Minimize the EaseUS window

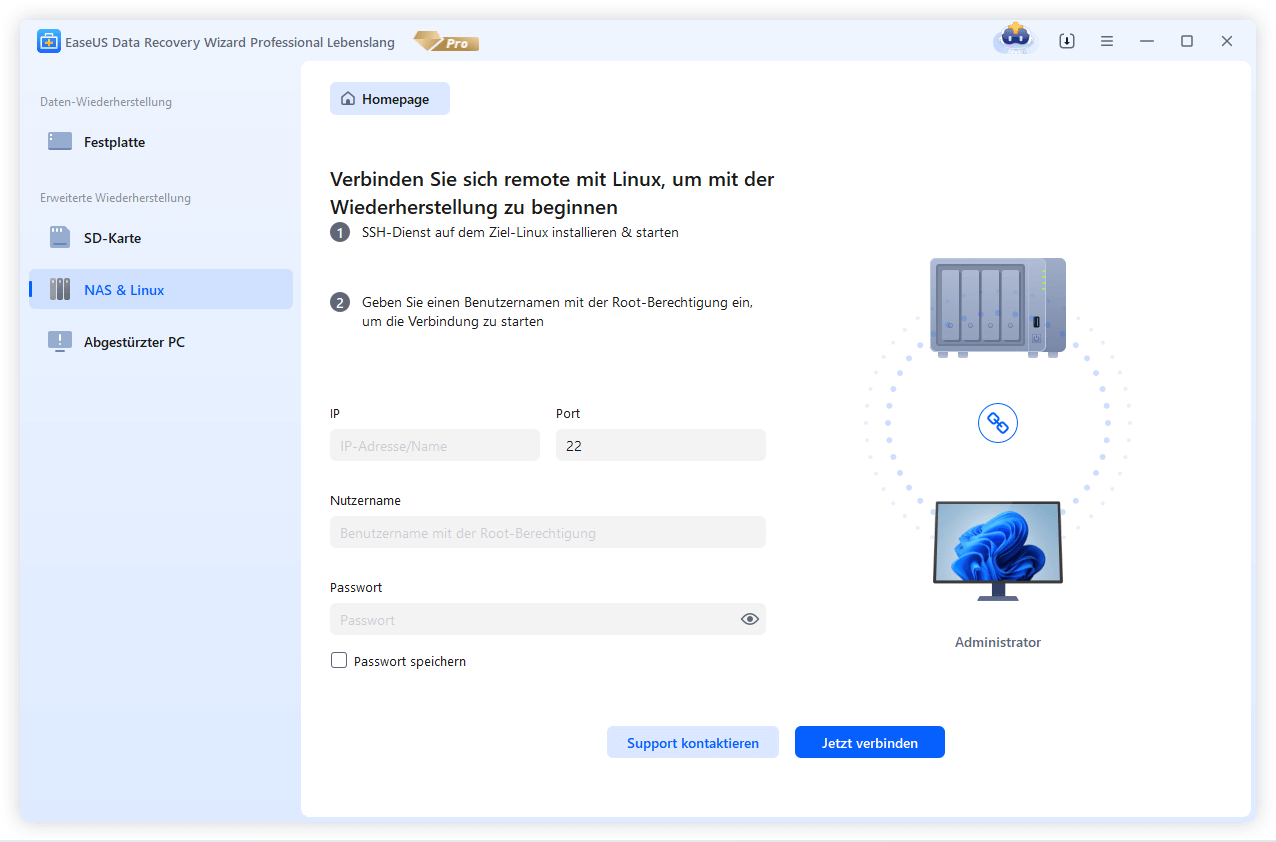click(1147, 41)
